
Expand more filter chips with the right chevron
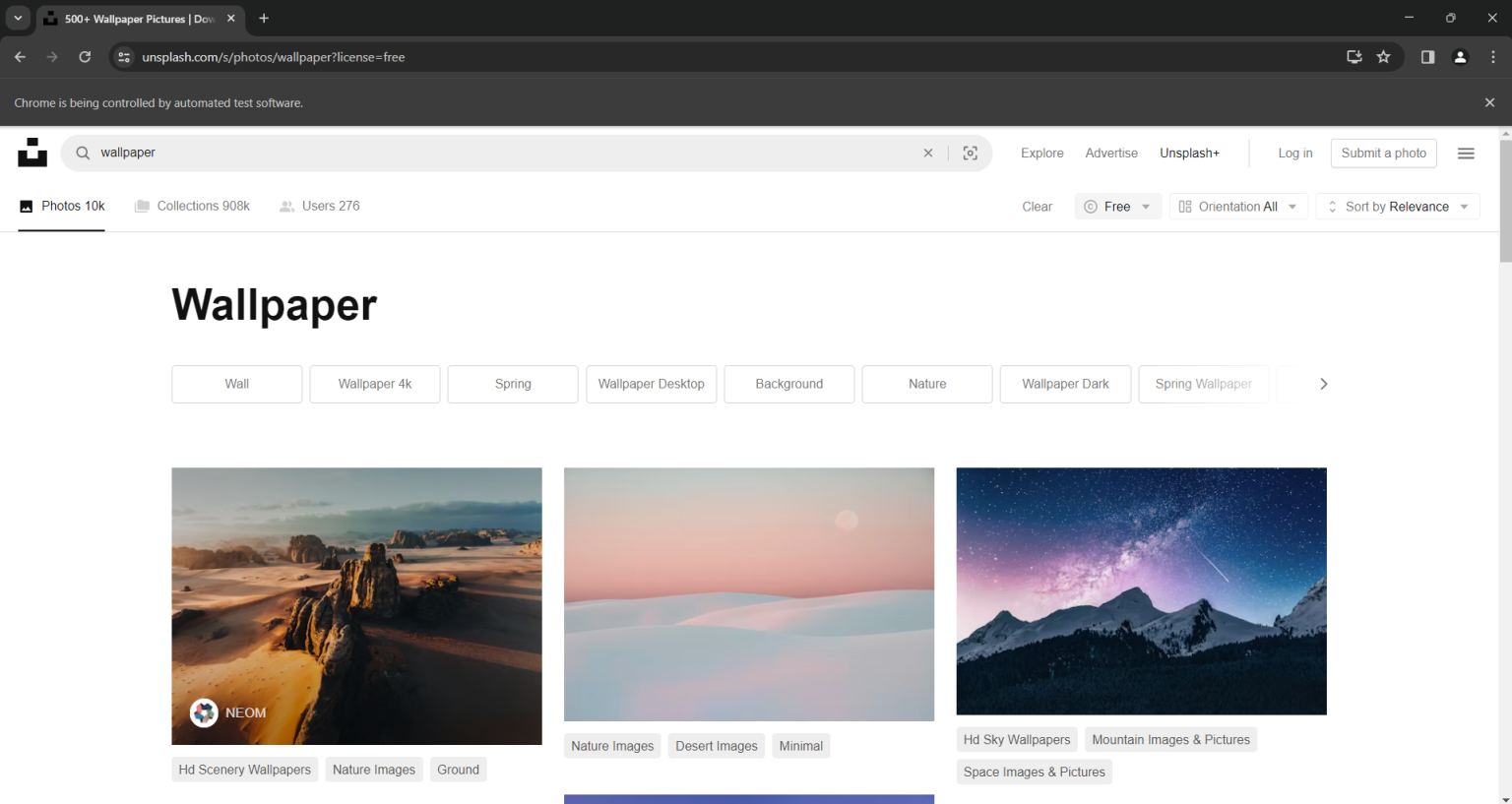pyautogui.click(x=1324, y=384)
